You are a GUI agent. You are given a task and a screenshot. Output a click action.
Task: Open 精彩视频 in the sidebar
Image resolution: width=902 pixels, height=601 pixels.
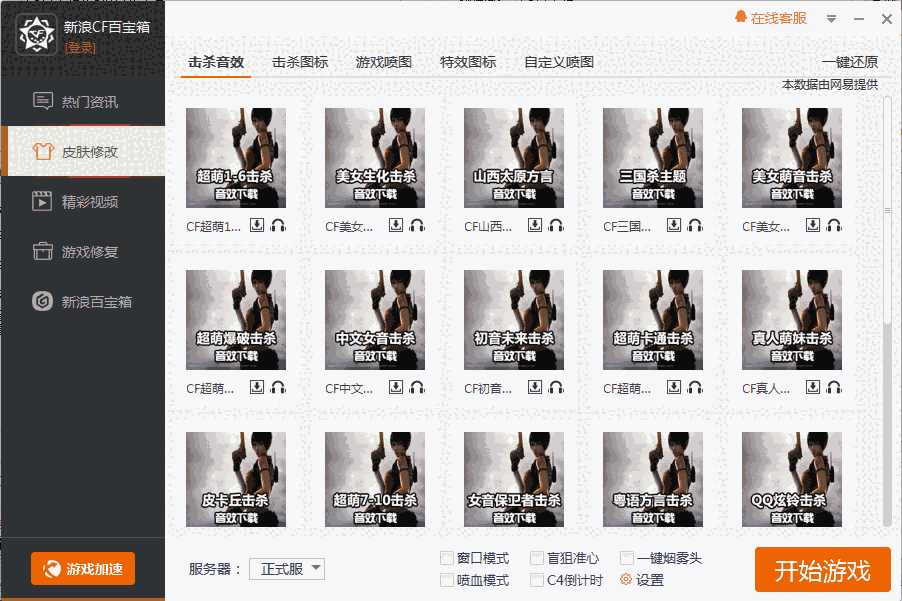click(x=83, y=201)
